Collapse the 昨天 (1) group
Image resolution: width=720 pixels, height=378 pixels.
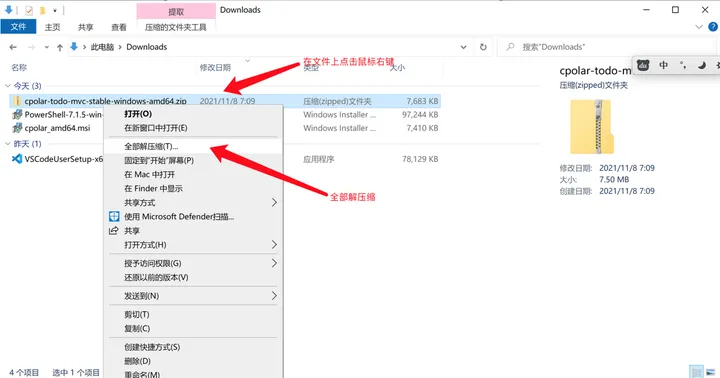[7, 144]
